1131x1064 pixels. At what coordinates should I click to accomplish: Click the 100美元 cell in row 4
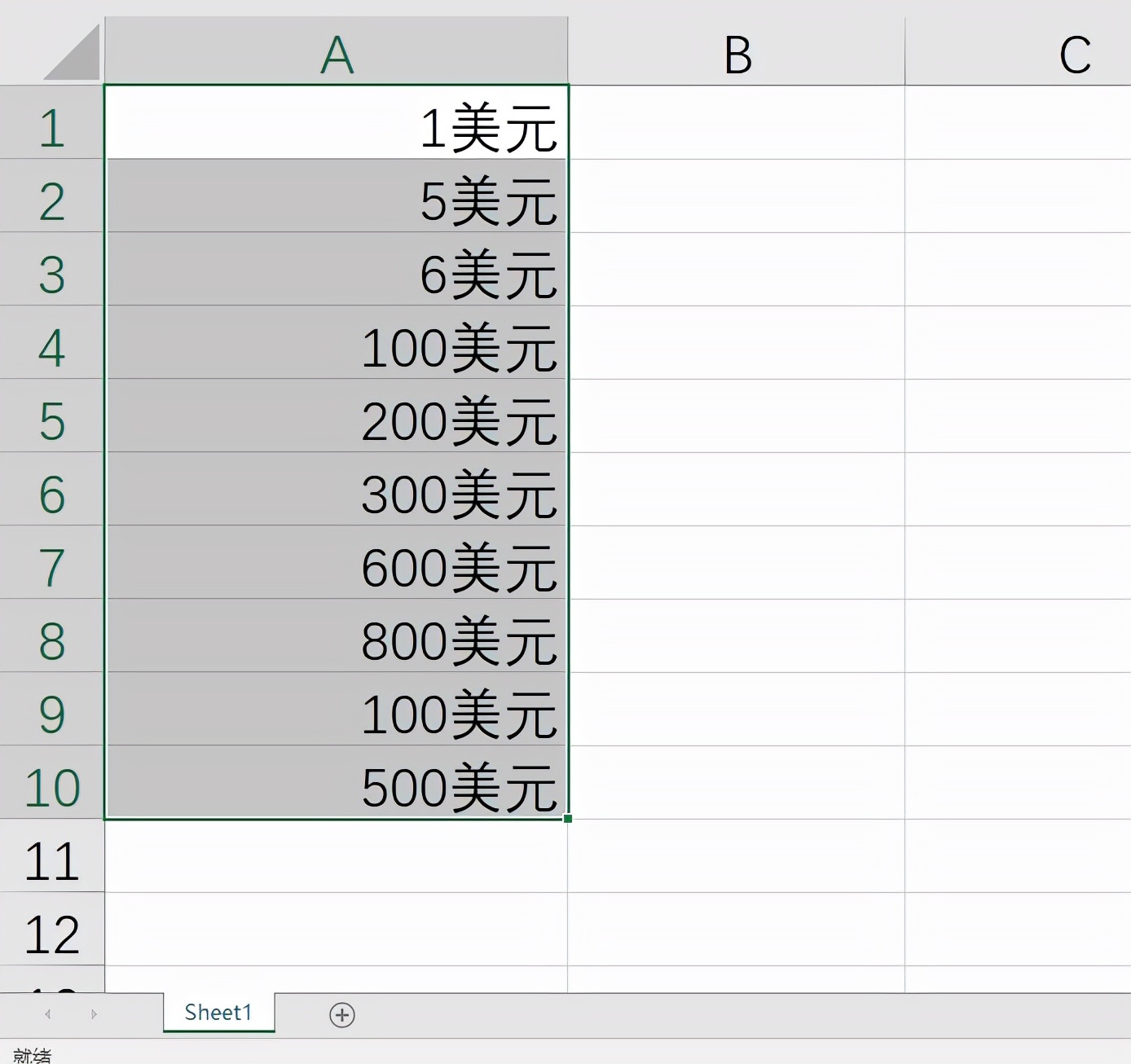[x=337, y=343]
